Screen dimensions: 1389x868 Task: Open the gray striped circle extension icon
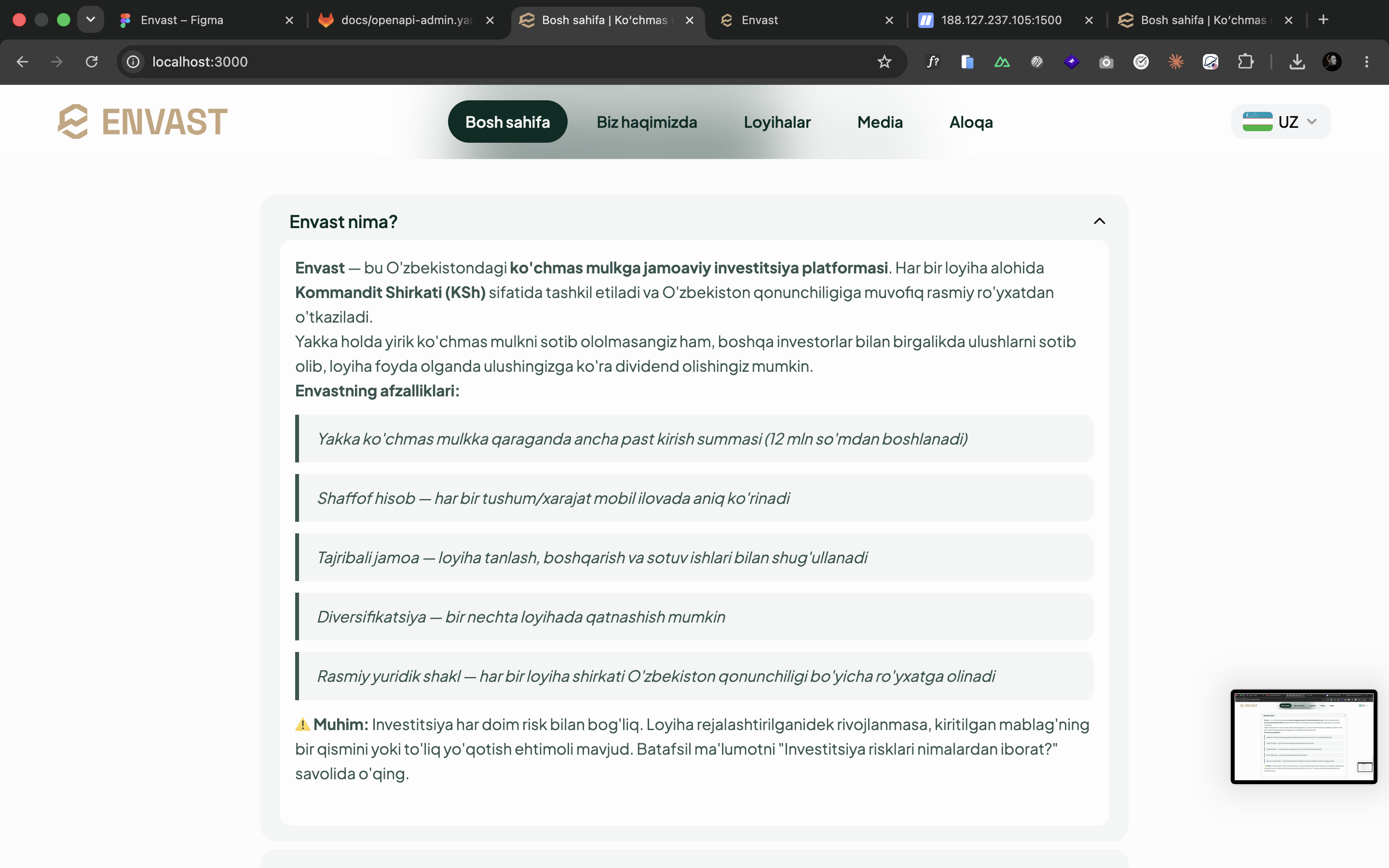click(x=1036, y=61)
